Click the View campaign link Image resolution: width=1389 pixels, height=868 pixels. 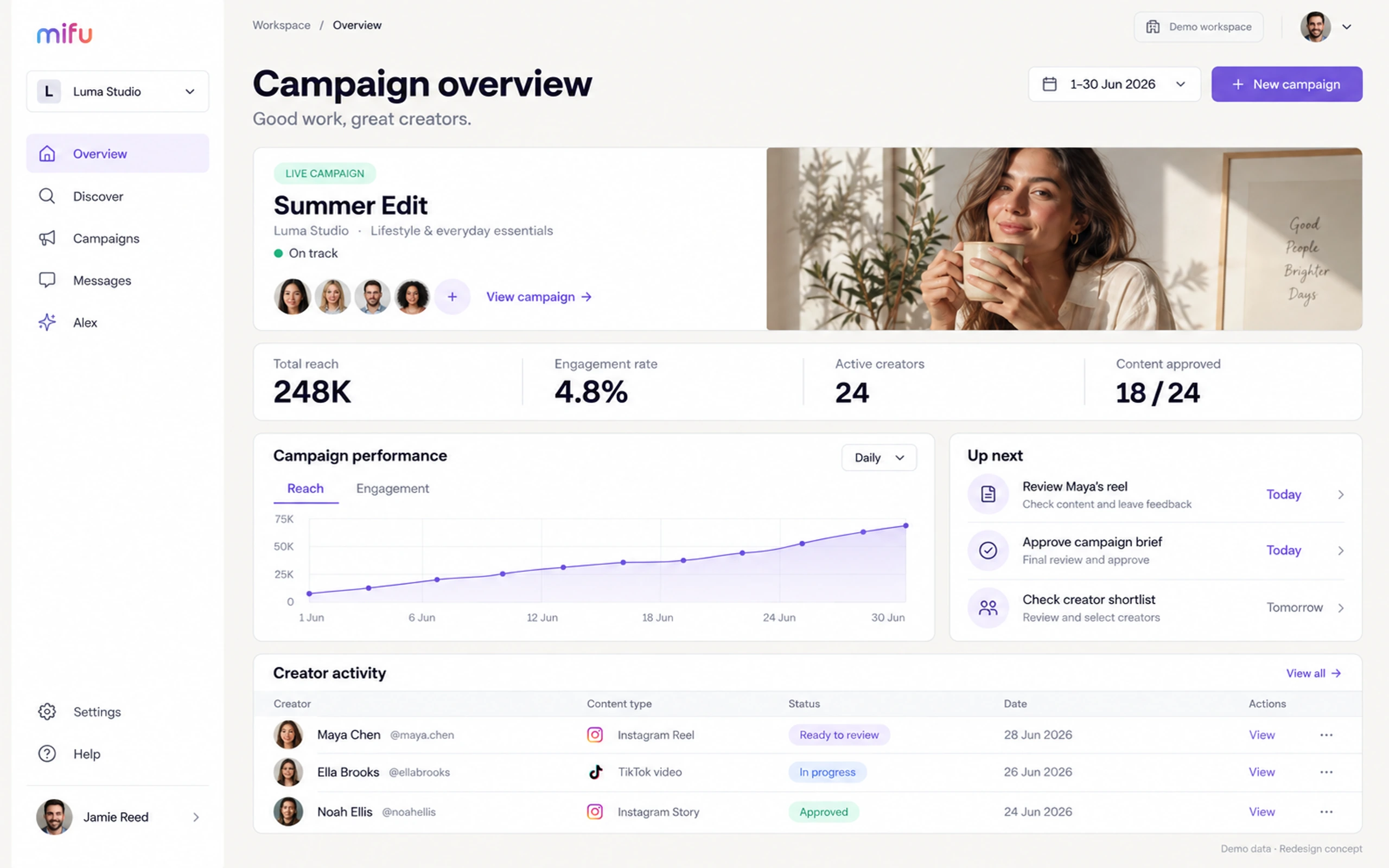[x=539, y=297]
